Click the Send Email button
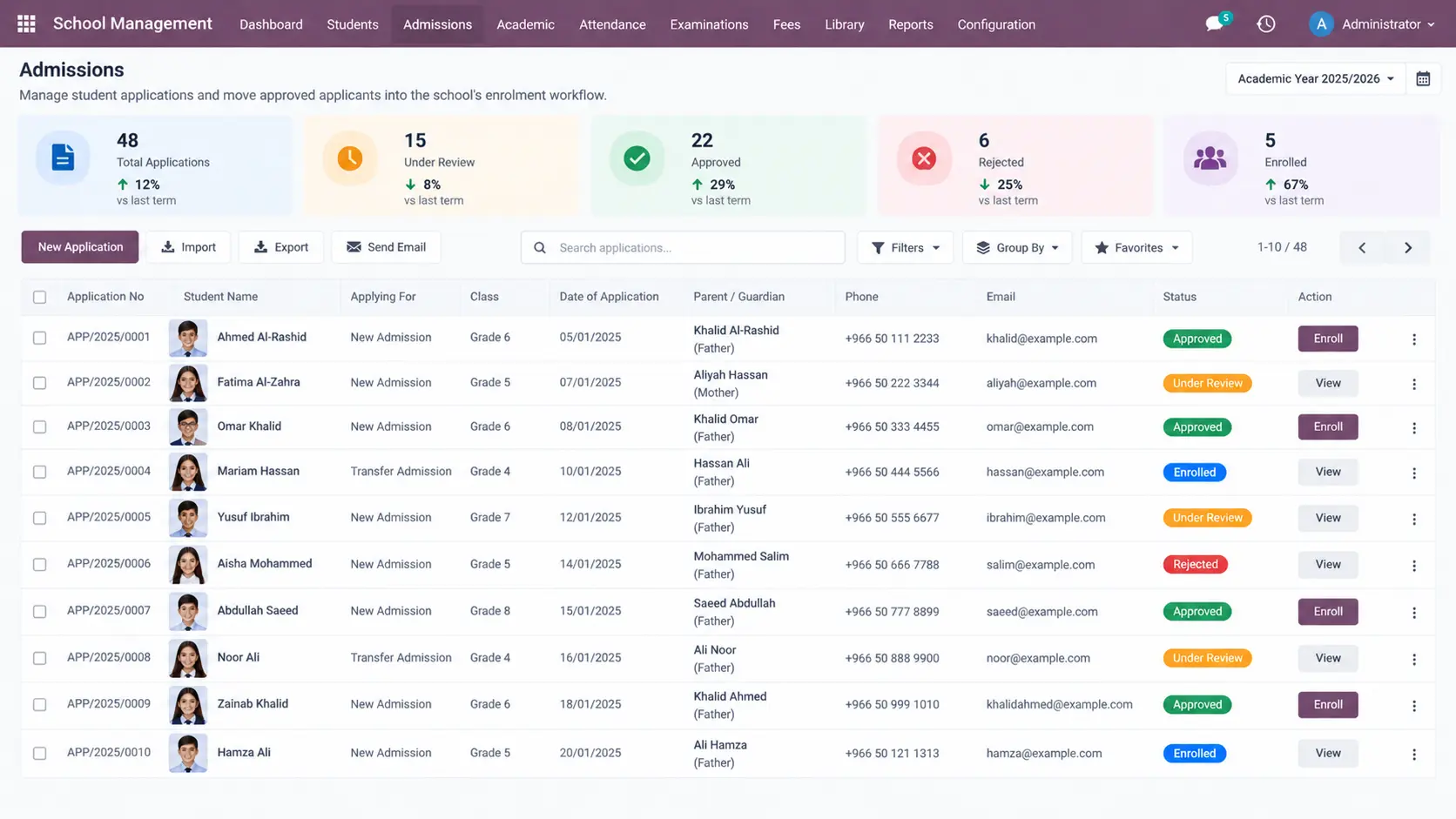This screenshot has width=1456, height=819. coord(386,247)
